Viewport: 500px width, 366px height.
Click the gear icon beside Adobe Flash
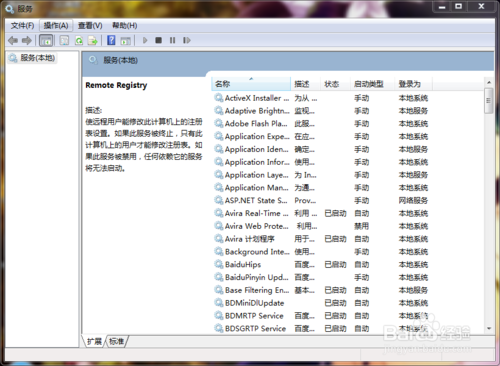click(x=219, y=123)
